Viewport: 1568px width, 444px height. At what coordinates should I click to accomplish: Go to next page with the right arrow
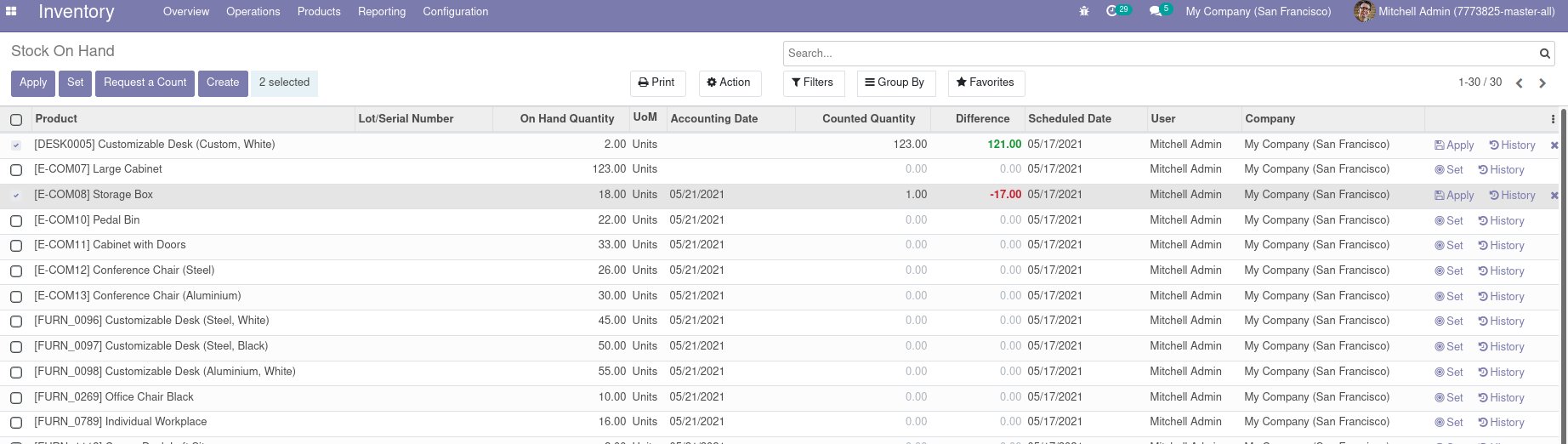1542,83
